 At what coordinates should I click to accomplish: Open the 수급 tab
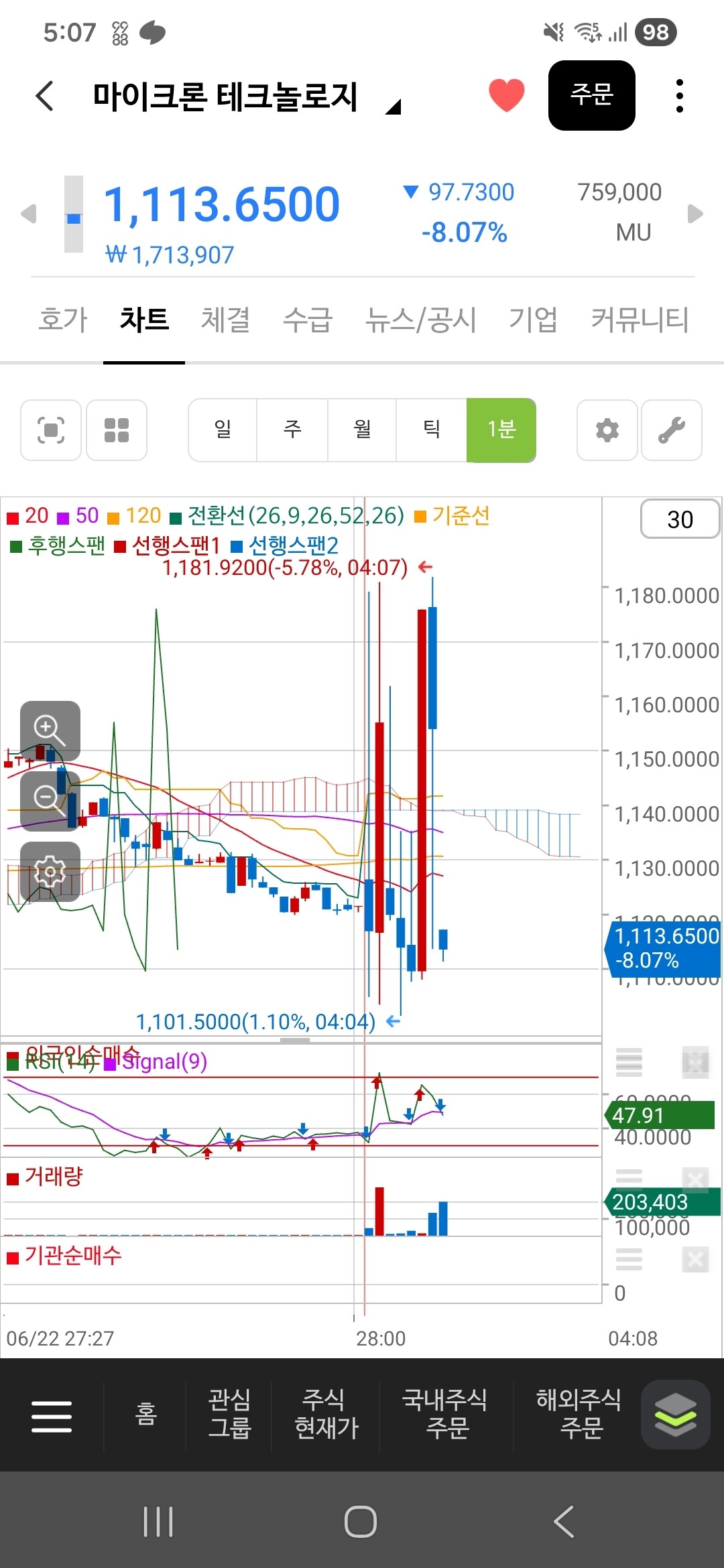[307, 319]
